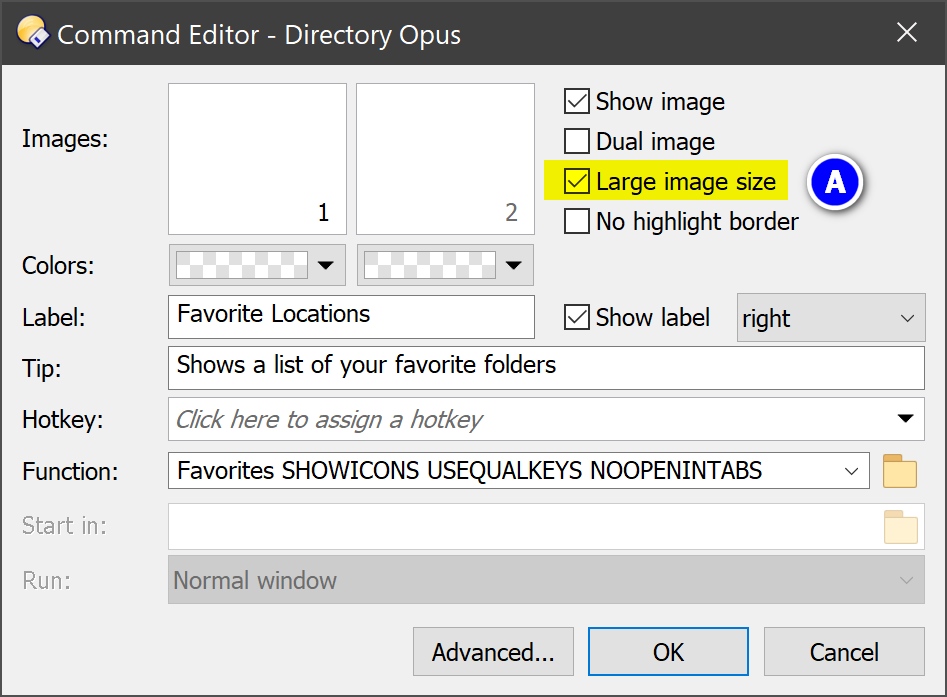Open the first Colors dropdown
947x697 pixels.
click(x=257, y=265)
